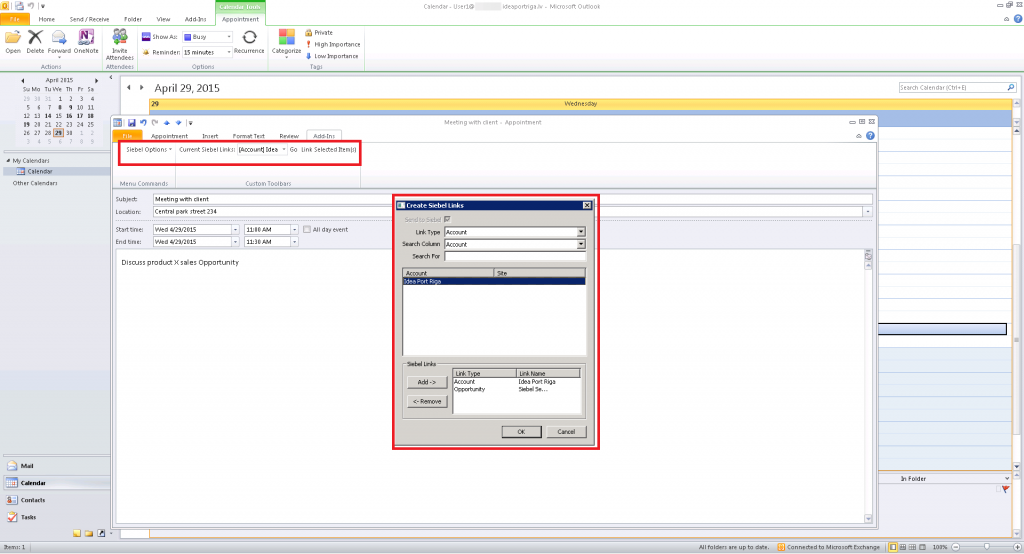
Task: Send appointment to OneNote
Action: click(x=86, y=41)
